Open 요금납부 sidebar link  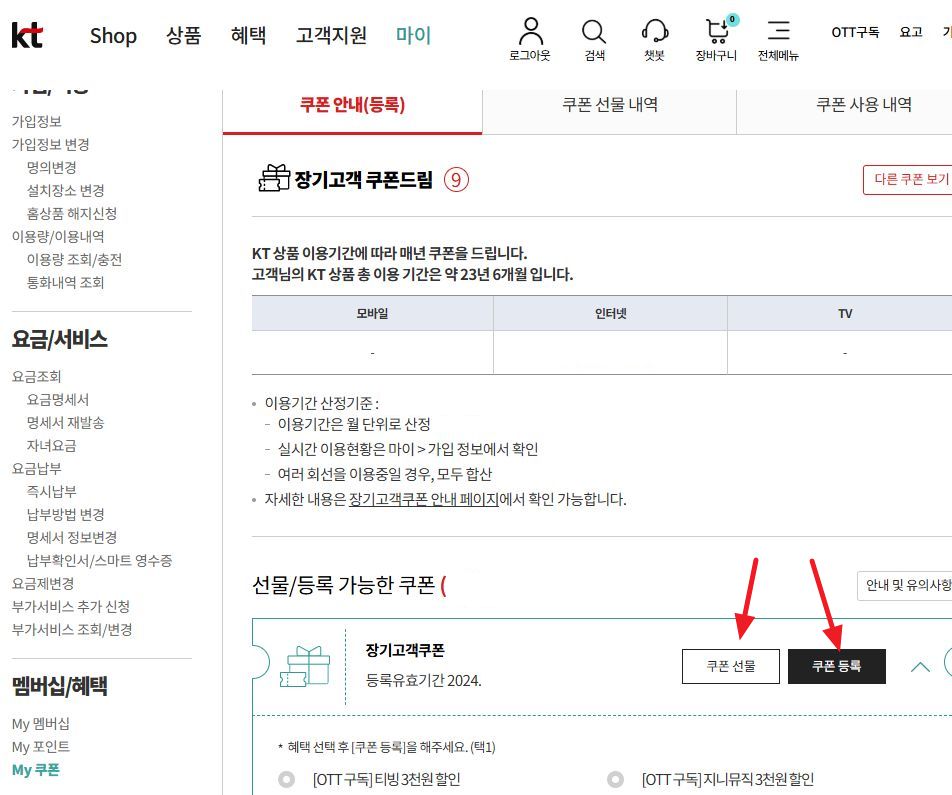click(x=36, y=469)
